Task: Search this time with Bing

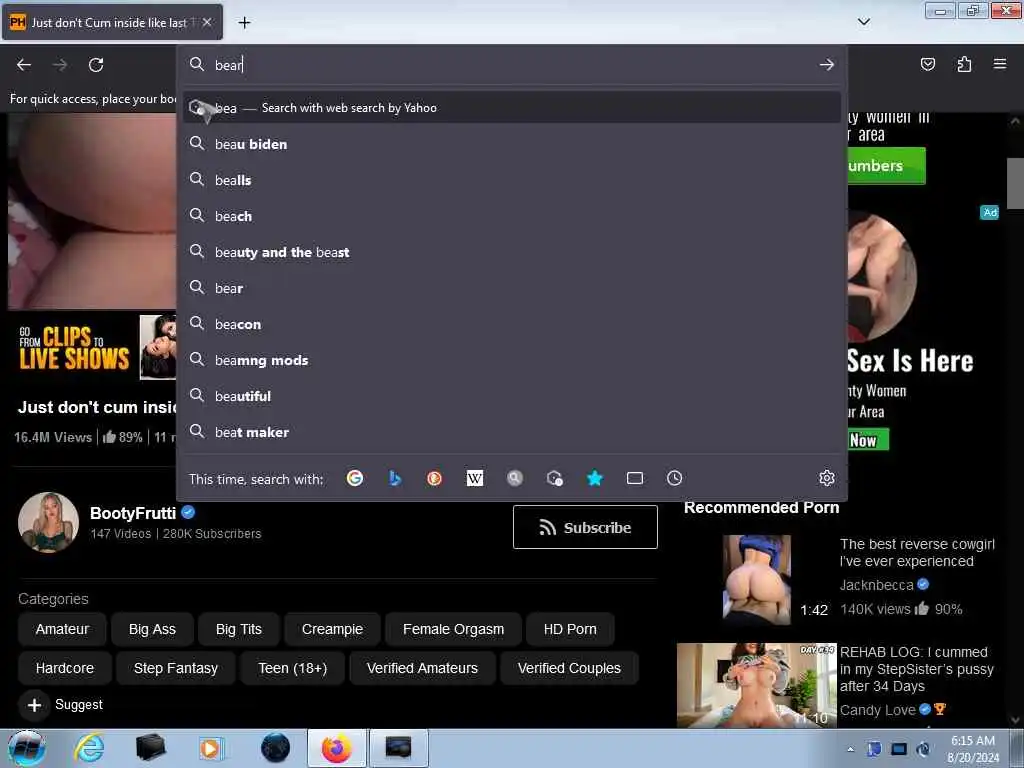Action: pos(395,478)
